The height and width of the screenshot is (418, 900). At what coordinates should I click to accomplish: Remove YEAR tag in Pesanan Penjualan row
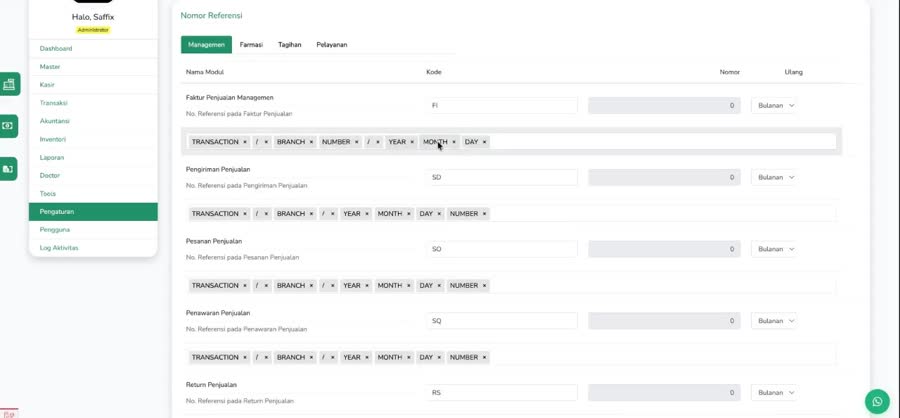pos(367,285)
